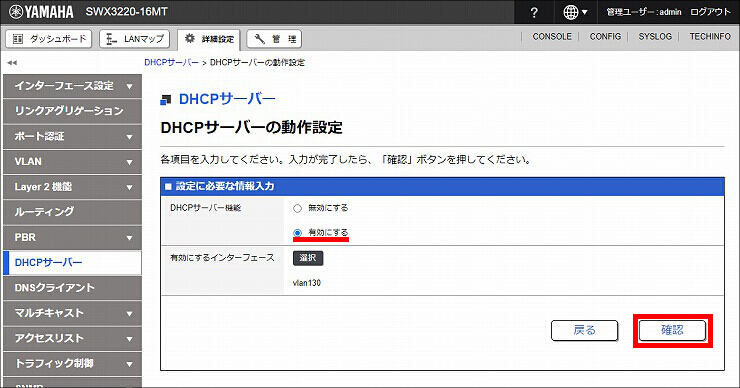Expand トラフィック制御 menu

coord(72,363)
